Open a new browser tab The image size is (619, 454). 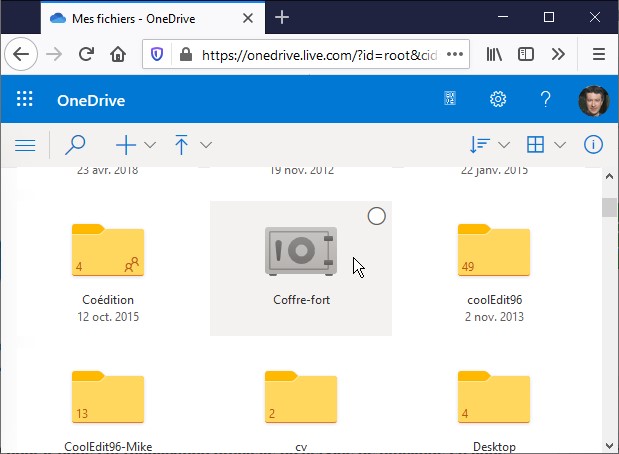(282, 17)
